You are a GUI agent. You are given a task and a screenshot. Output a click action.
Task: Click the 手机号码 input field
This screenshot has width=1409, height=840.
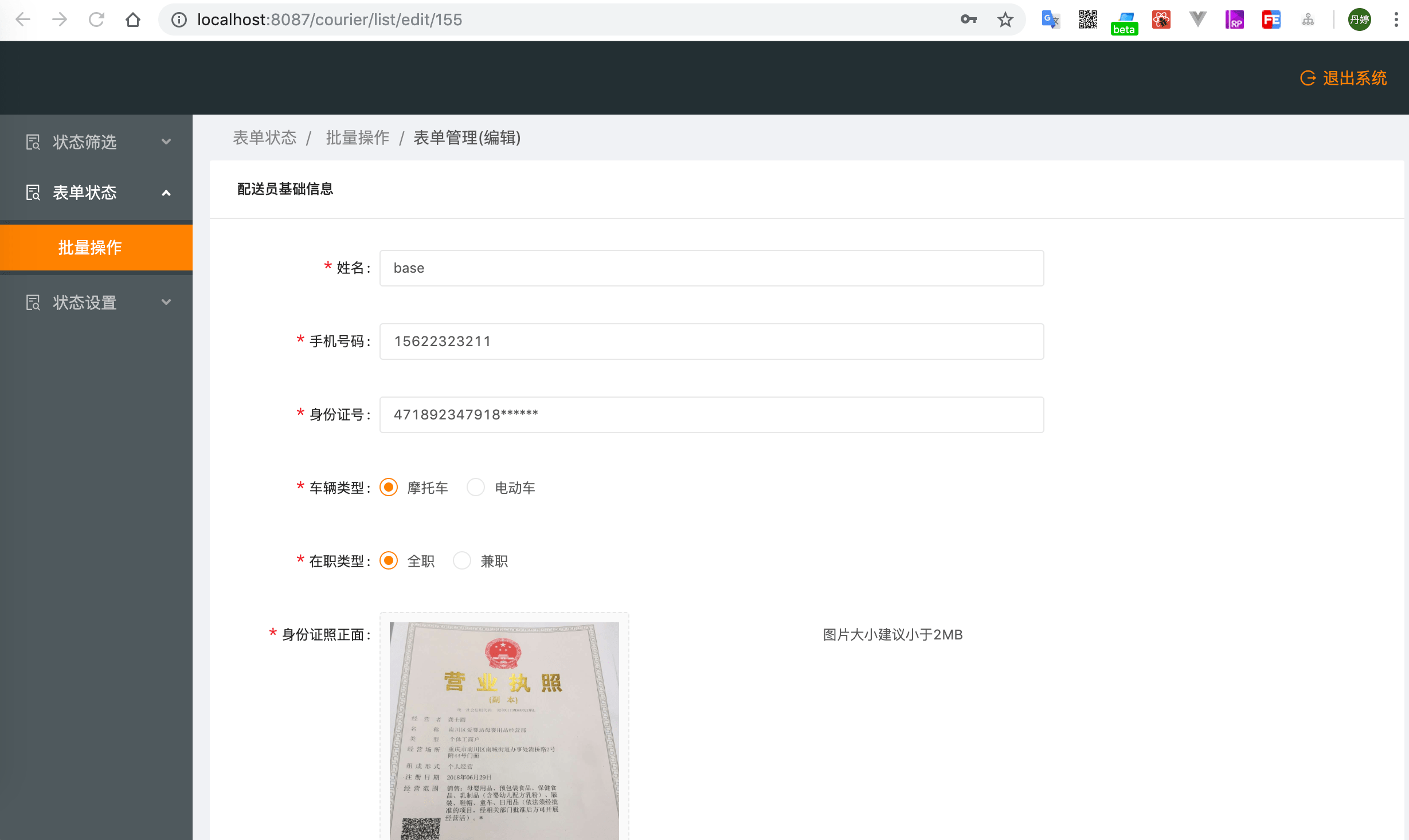pyautogui.click(x=711, y=342)
